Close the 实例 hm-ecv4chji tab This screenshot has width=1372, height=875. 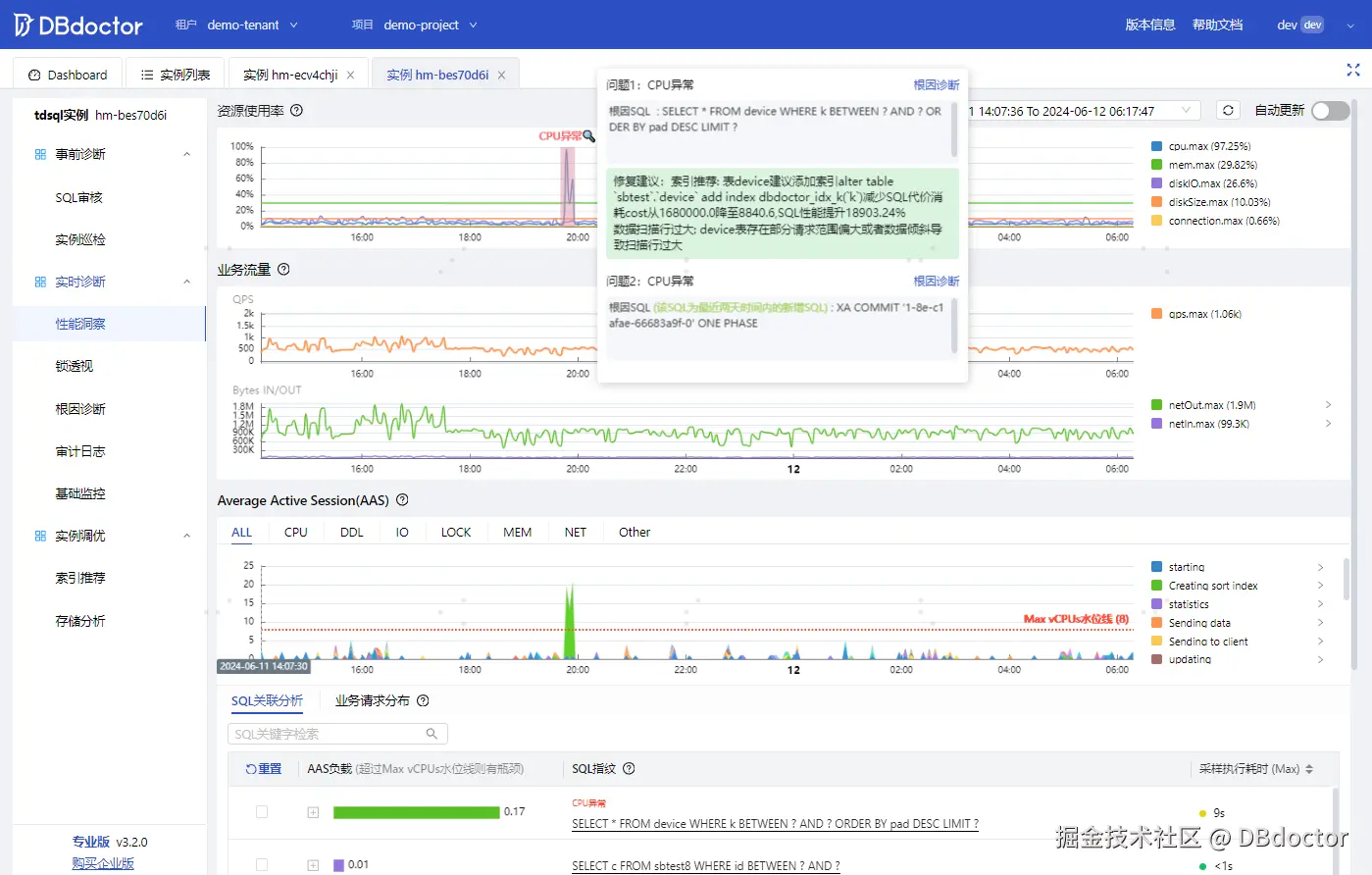pyautogui.click(x=350, y=75)
